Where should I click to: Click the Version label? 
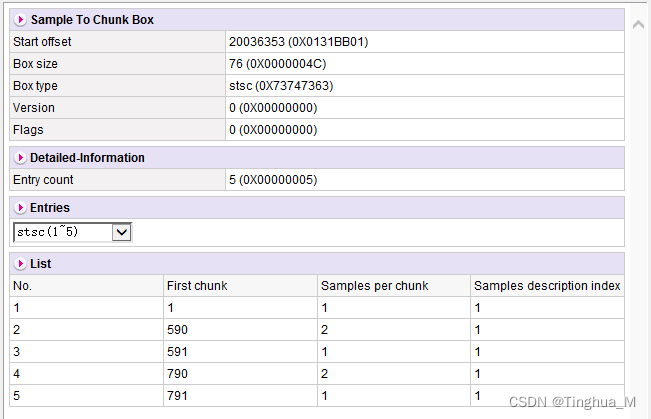click(x=34, y=108)
